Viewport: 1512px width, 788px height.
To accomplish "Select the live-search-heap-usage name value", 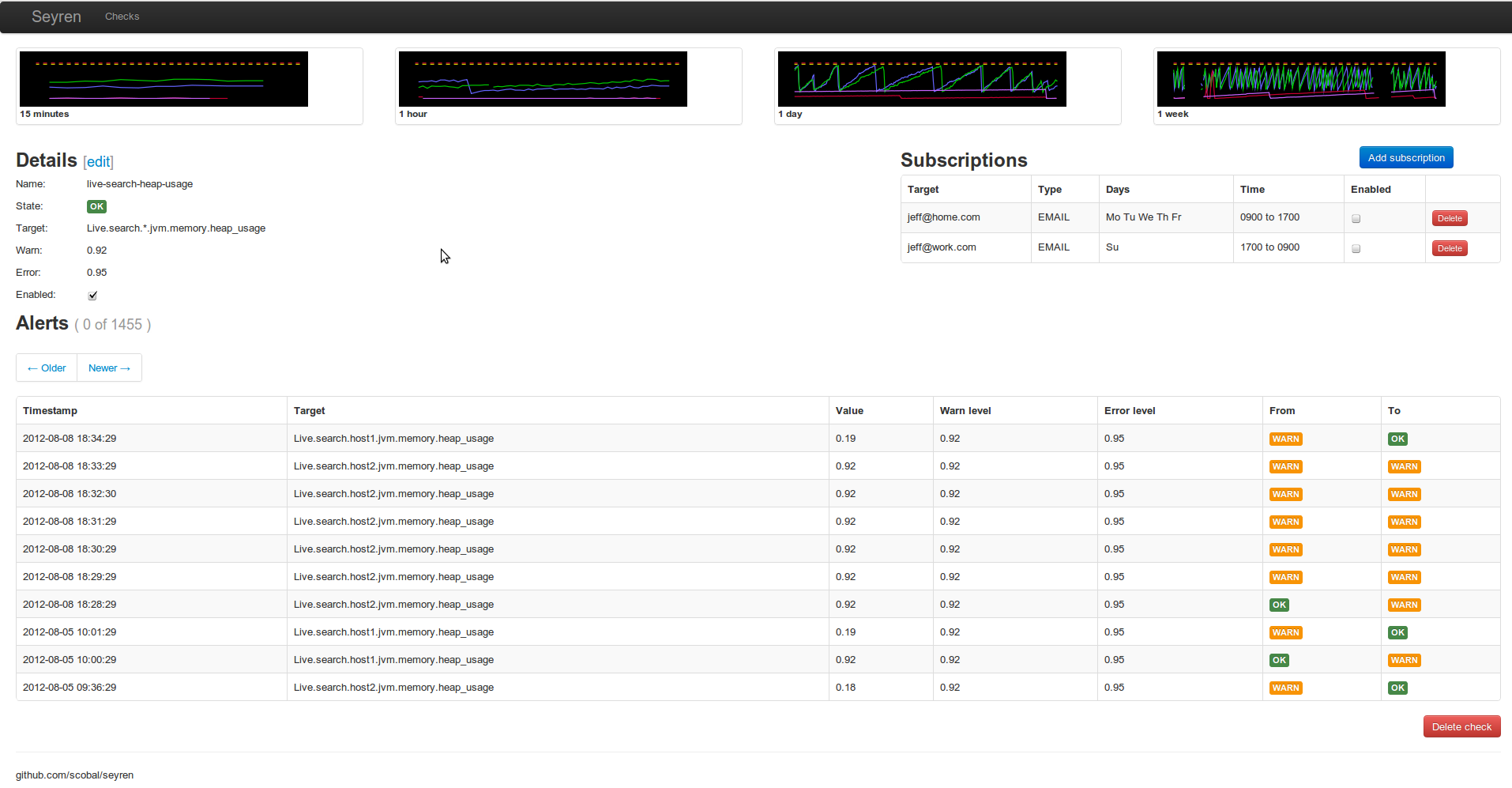I will click(x=140, y=183).
